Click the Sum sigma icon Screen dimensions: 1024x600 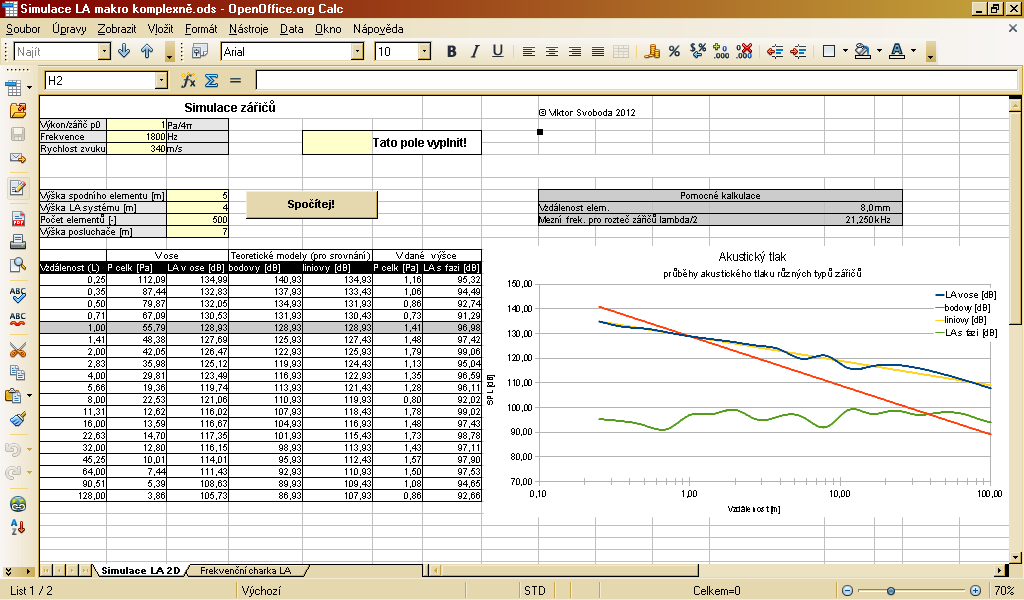(x=211, y=81)
